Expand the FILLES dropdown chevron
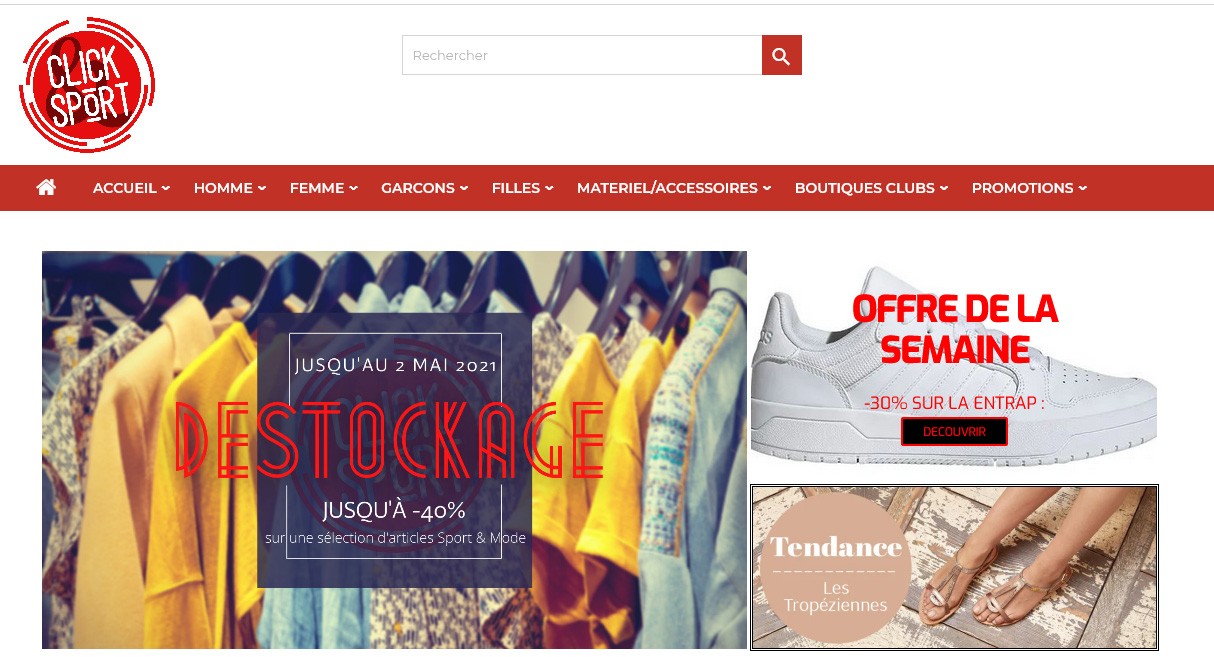The image size is (1214, 657). (549, 188)
